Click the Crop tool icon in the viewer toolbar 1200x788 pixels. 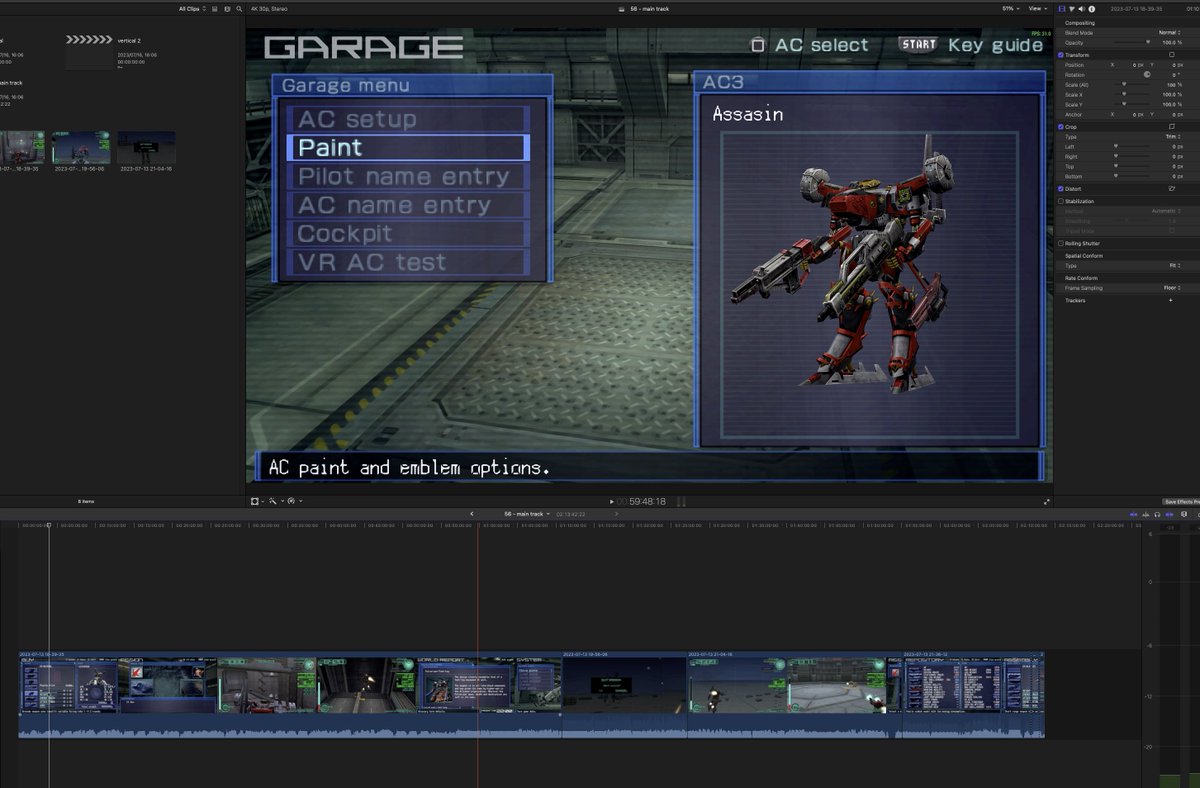pos(255,501)
